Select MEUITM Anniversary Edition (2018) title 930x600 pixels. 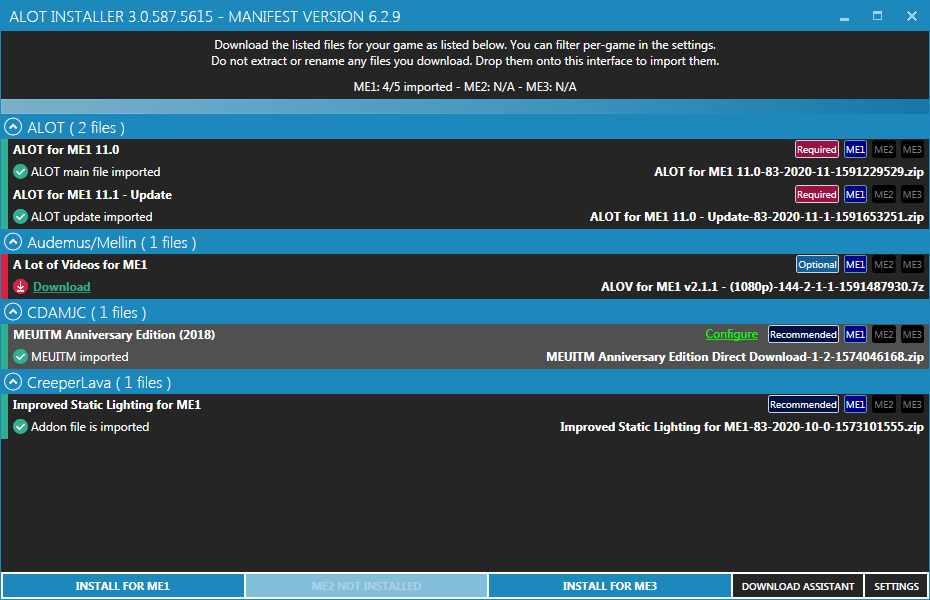pyautogui.click(x=114, y=334)
